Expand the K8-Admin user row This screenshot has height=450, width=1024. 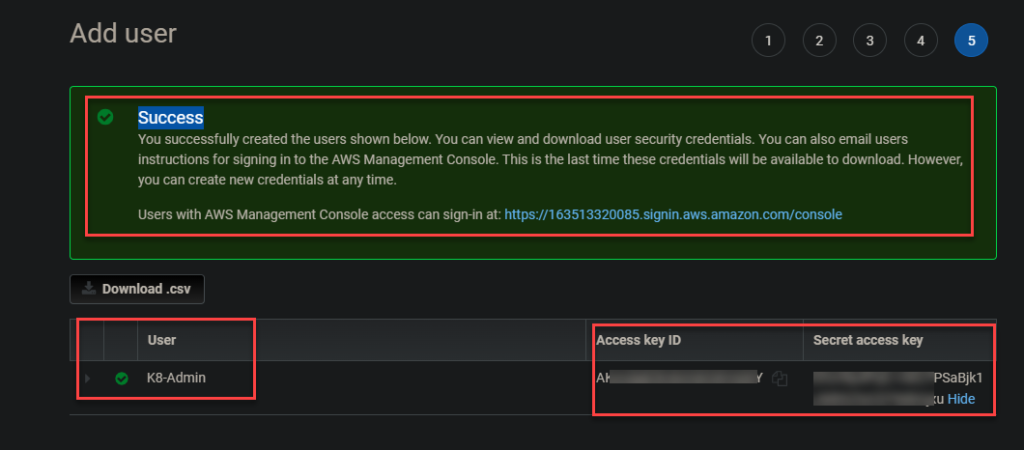point(87,379)
